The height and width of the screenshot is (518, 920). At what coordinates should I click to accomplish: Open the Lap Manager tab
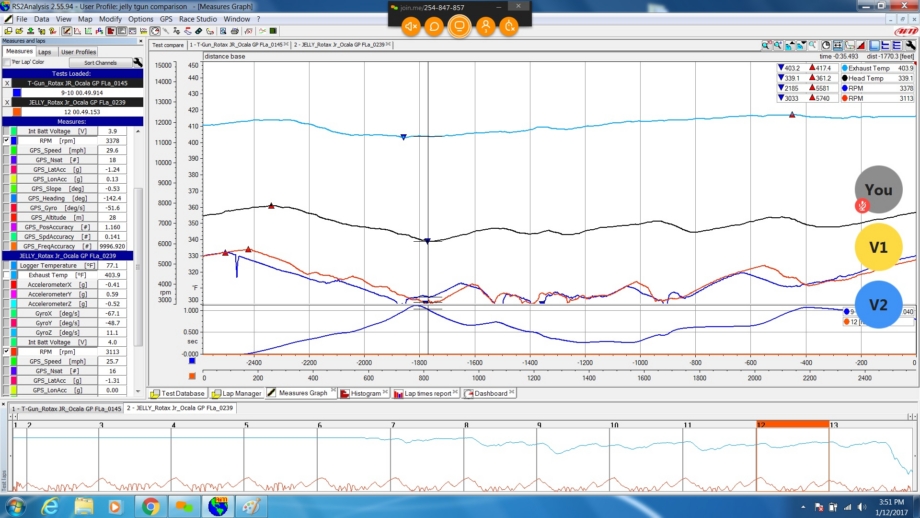point(236,393)
